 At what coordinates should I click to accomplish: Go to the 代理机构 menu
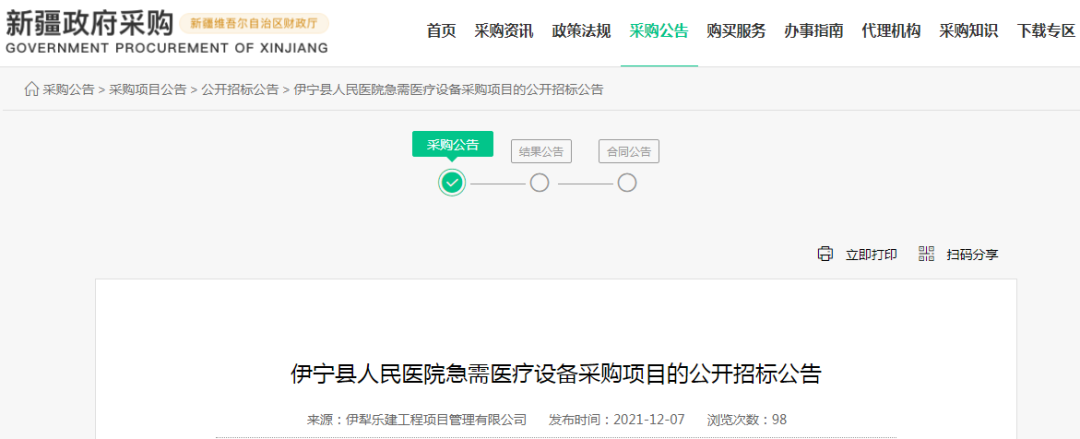(x=891, y=31)
